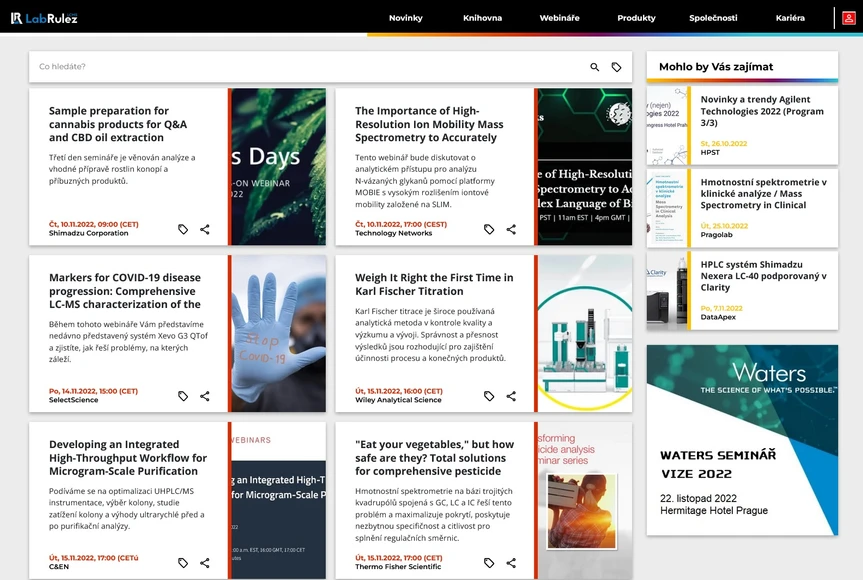Go to Webináře section
The width and height of the screenshot is (863, 580).
[559, 18]
